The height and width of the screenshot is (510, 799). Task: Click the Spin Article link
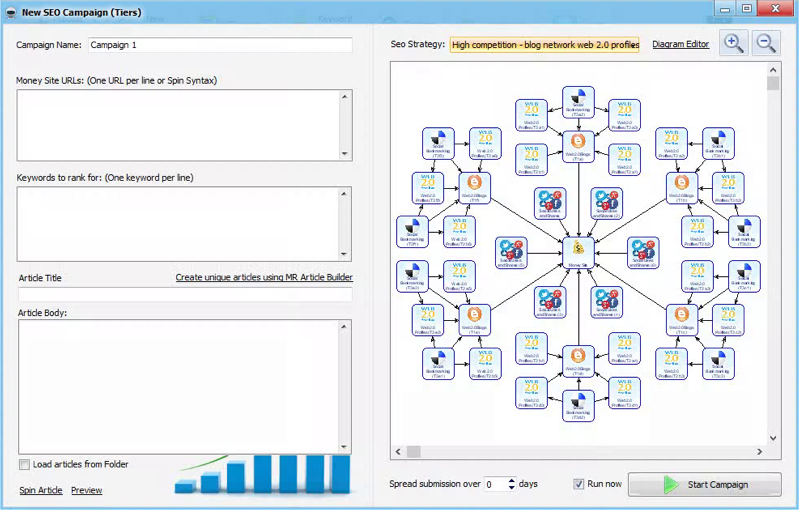(41, 491)
